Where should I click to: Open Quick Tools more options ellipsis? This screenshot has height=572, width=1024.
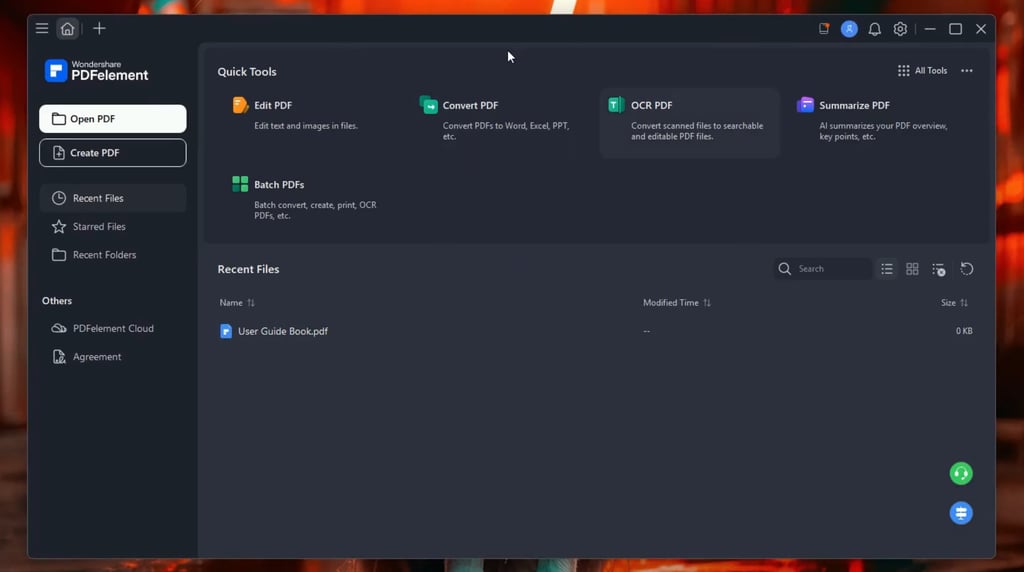[967, 71]
